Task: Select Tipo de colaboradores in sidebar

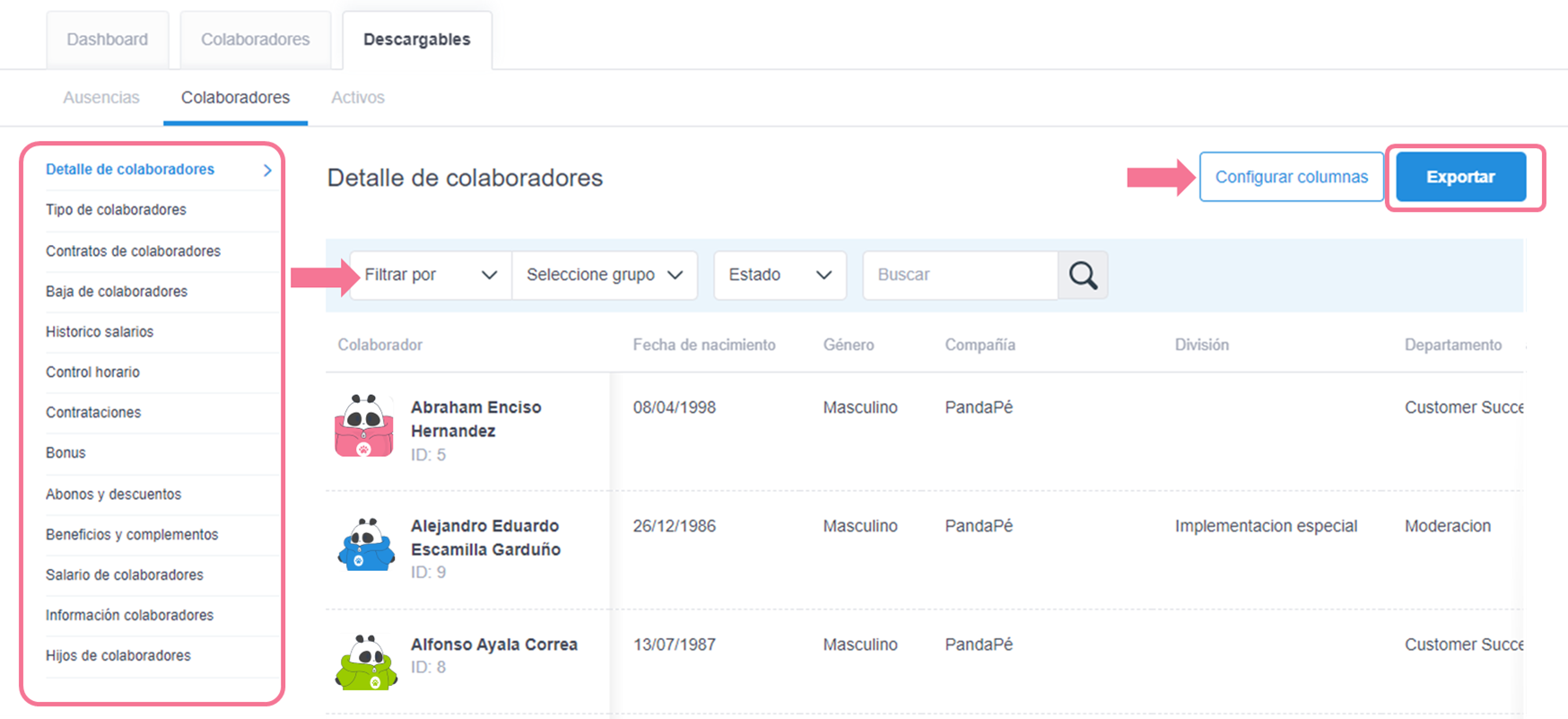Action: tap(117, 210)
